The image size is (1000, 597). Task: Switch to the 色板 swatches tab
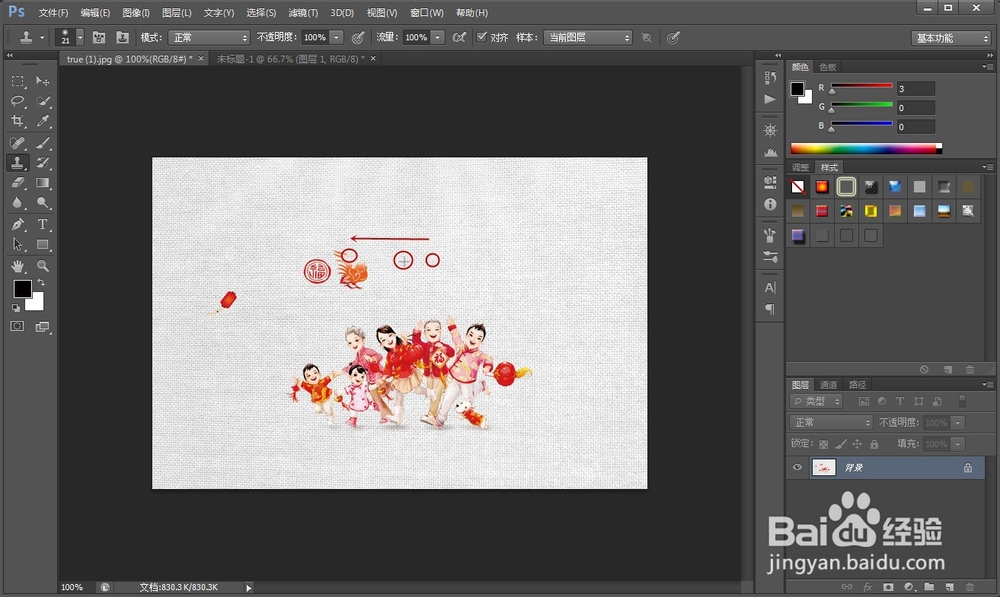(x=828, y=67)
